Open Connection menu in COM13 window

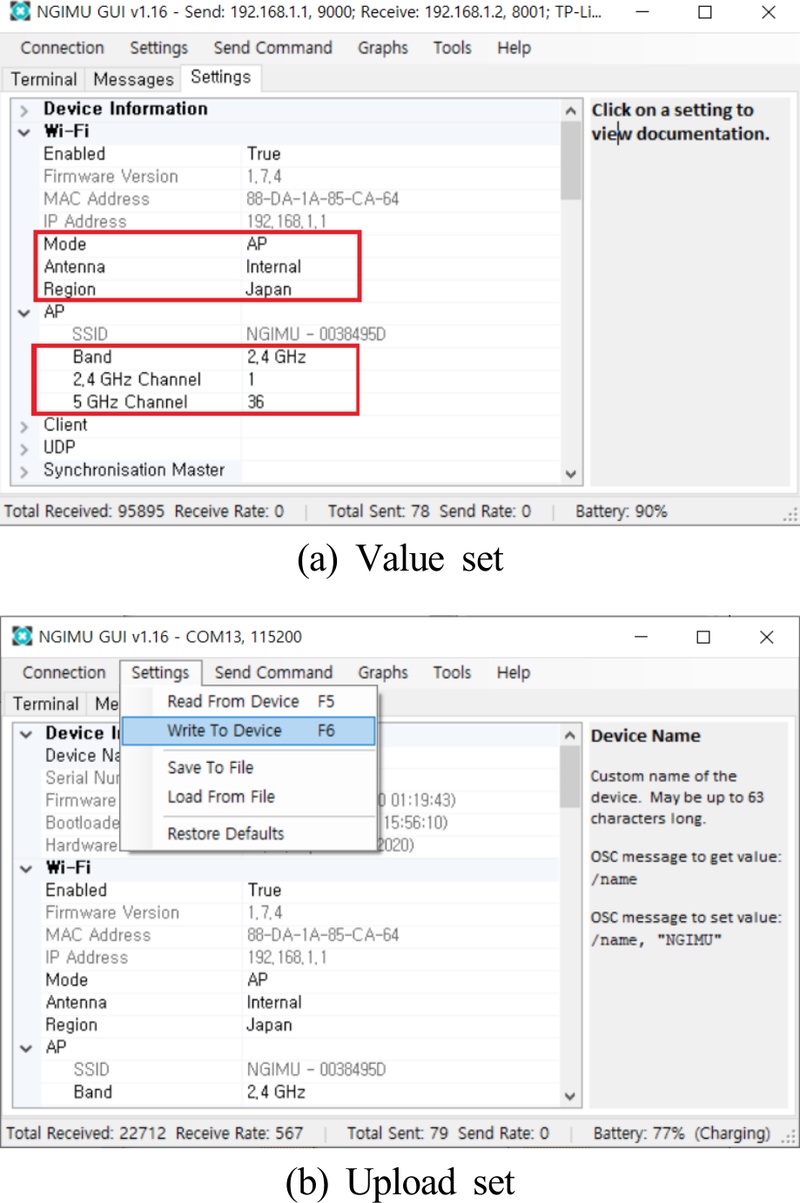(64, 673)
